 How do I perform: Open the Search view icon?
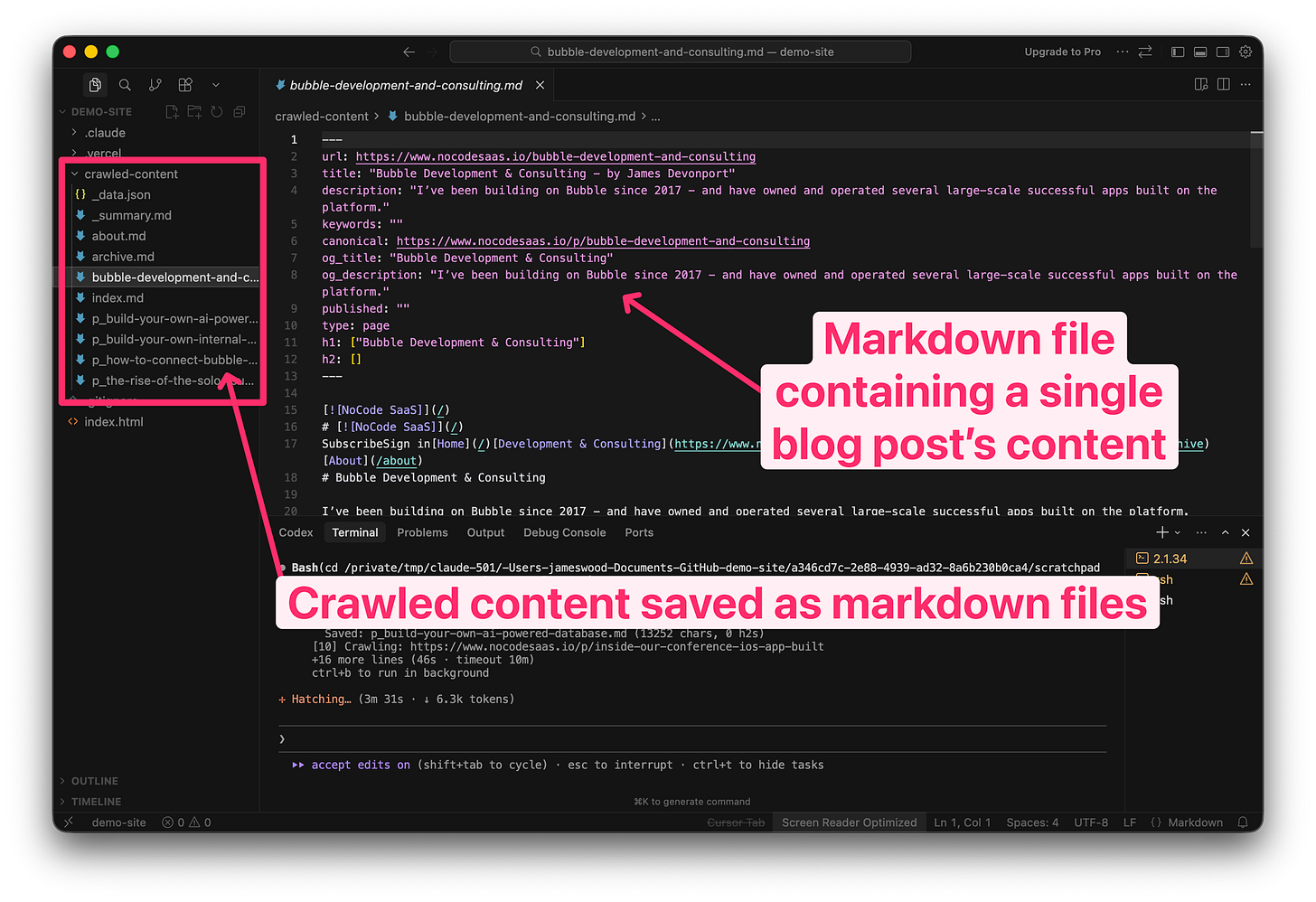125,85
